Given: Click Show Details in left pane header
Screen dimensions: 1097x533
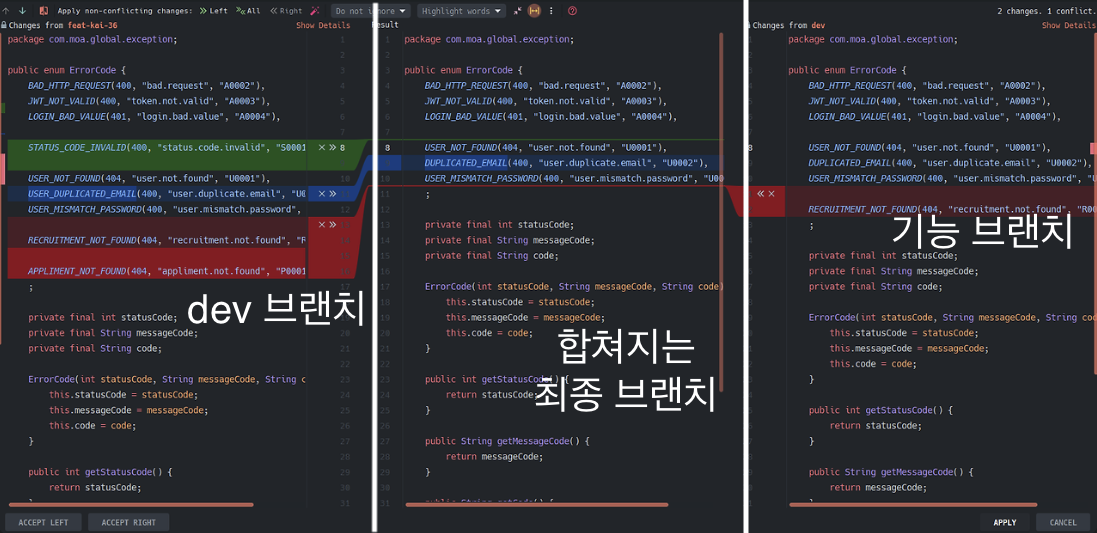Looking at the screenshot, I should (x=323, y=25).
